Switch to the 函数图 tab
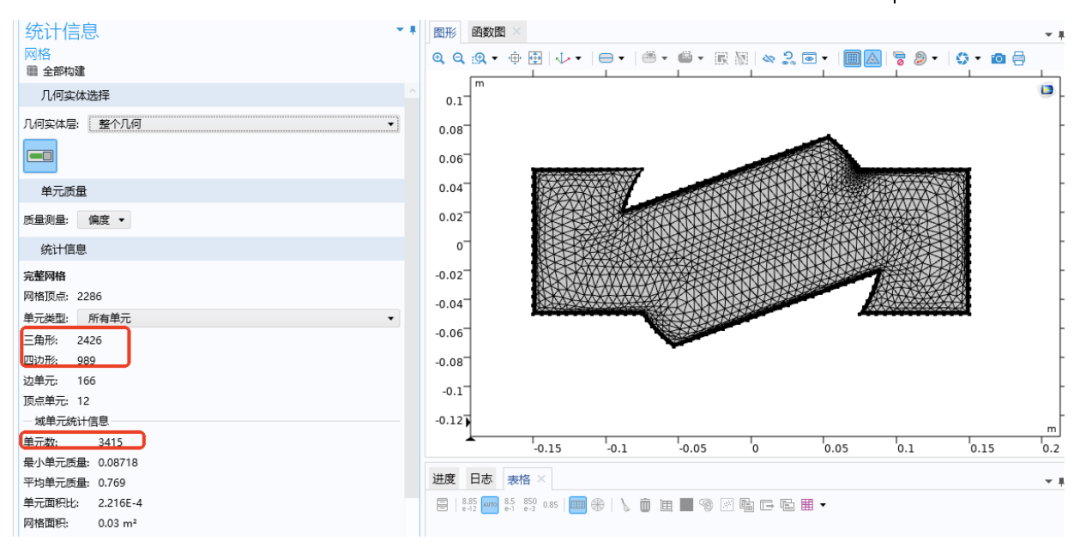The width and height of the screenshot is (1080, 547). coord(488,32)
